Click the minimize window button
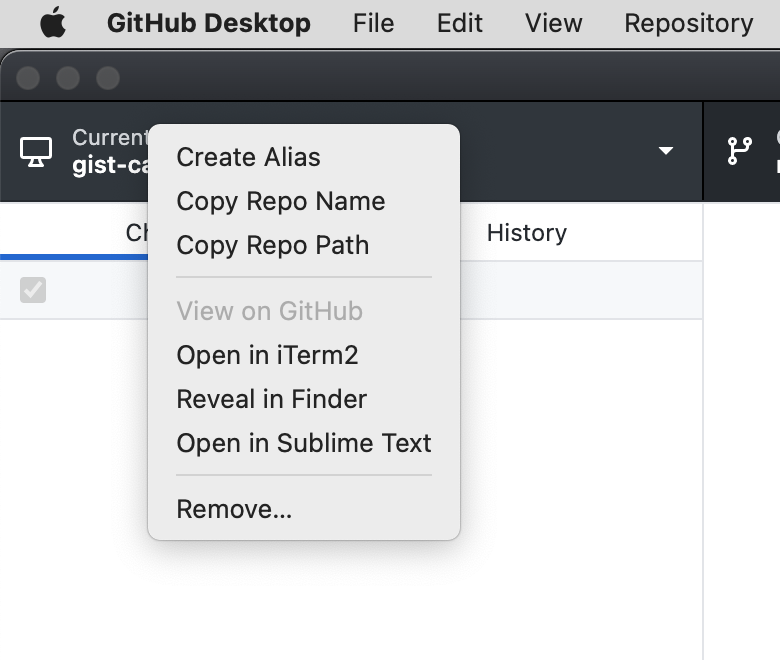The width and height of the screenshot is (780, 660). click(68, 78)
